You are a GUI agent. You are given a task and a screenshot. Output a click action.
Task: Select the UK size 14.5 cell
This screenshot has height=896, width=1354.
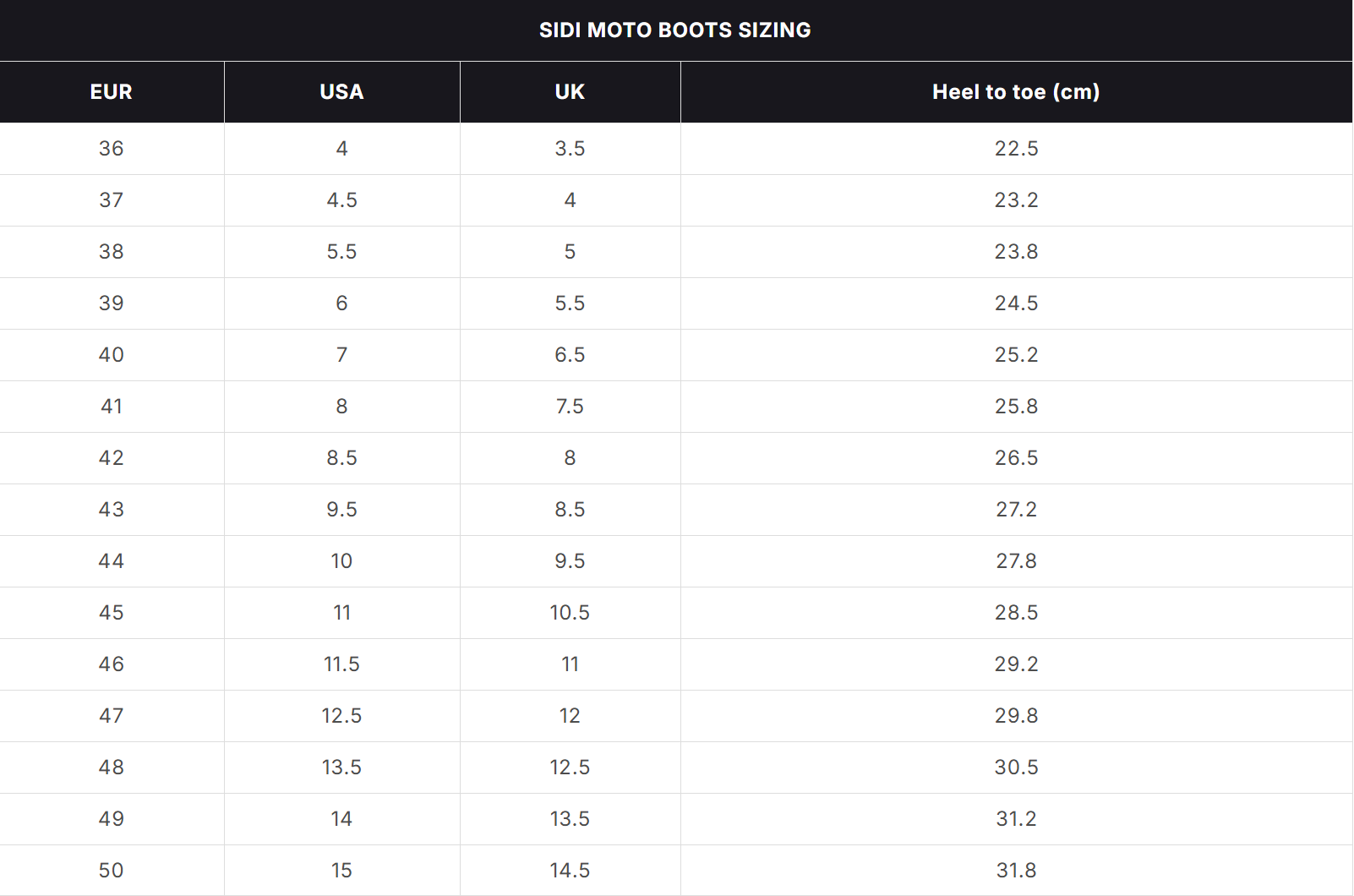pos(570,871)
